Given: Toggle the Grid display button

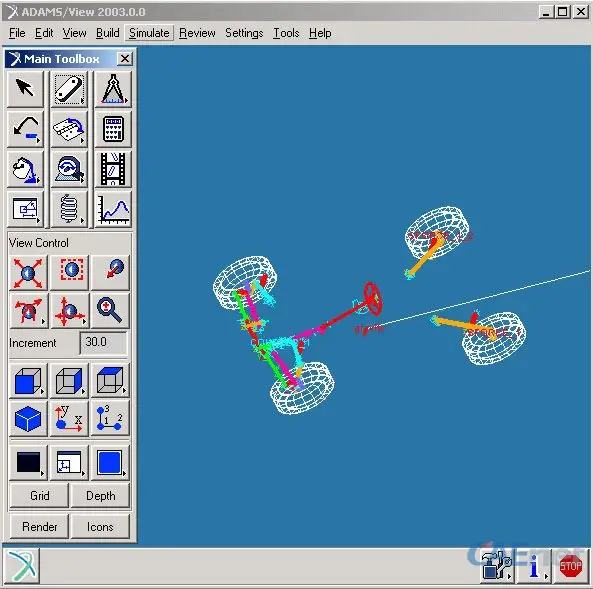Looking at the screenshot, I should pyautogui.click(x=39, y=496).
